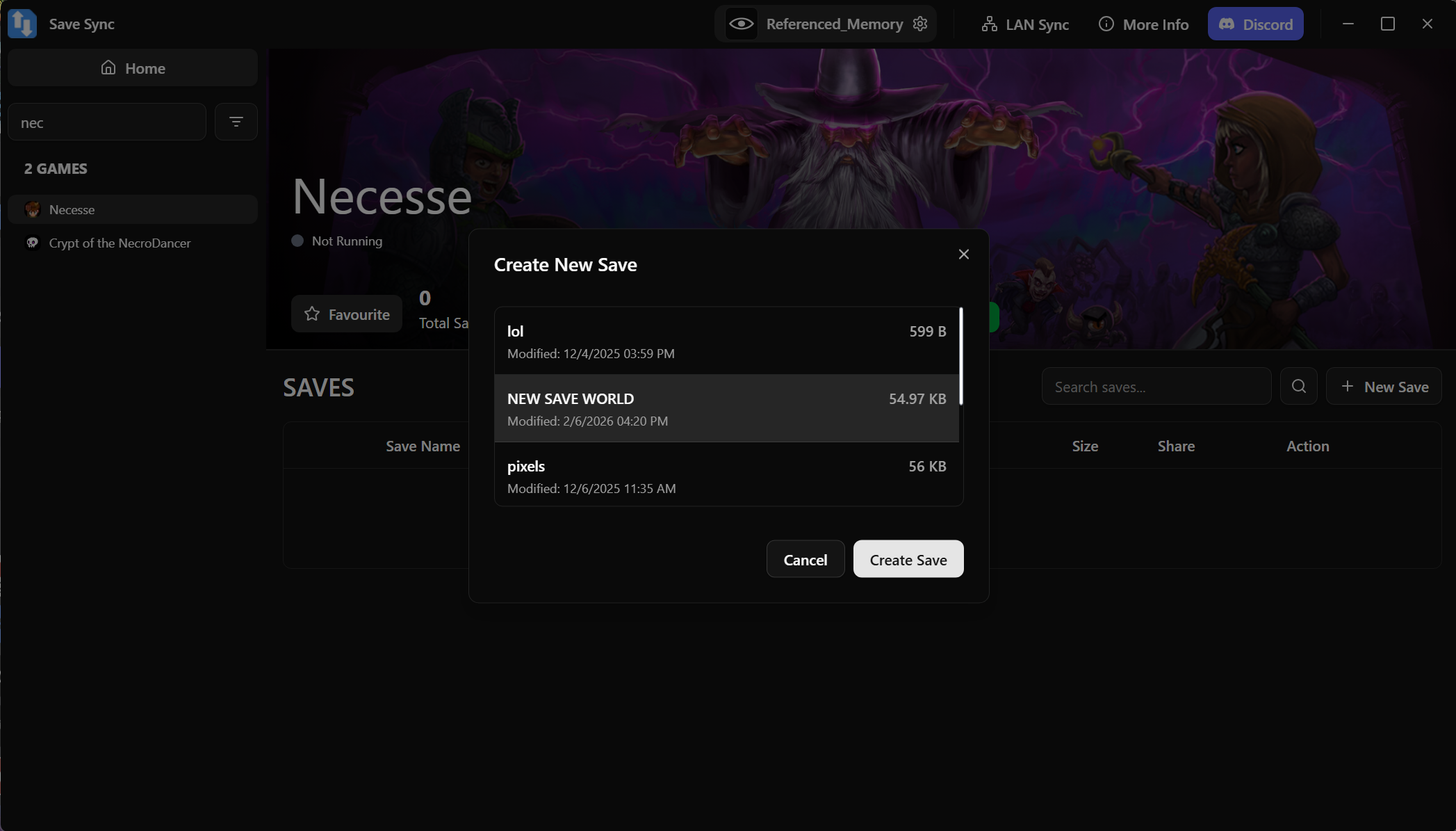
Task: Select Necesse in the games list
Action: pos(133,209)
